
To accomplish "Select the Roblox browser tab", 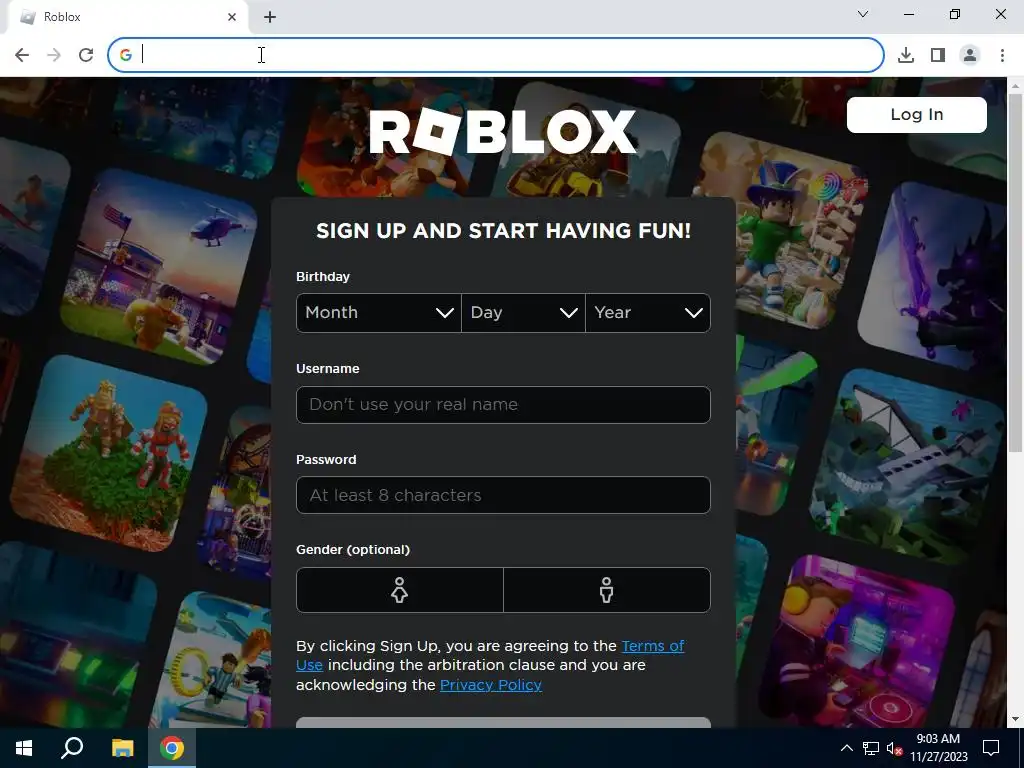I will coord(127,17).
